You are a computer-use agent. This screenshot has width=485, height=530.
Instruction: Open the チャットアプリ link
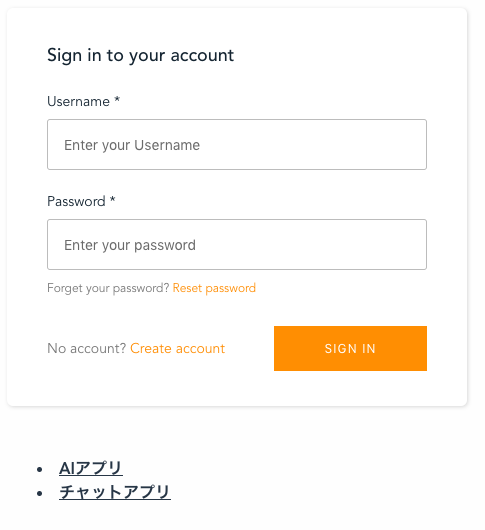point(115,492)
